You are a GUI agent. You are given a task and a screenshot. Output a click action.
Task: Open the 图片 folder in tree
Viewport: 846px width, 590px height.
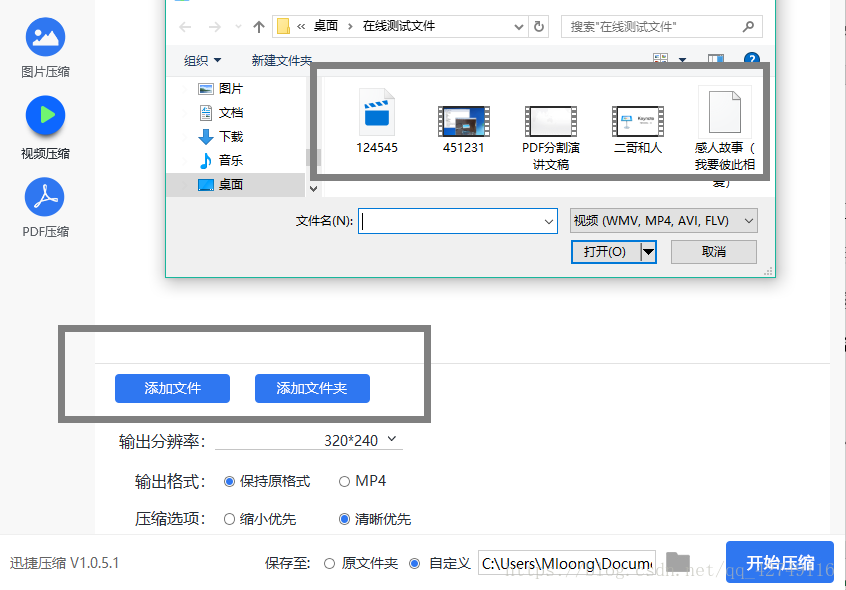tap(221, 88)
